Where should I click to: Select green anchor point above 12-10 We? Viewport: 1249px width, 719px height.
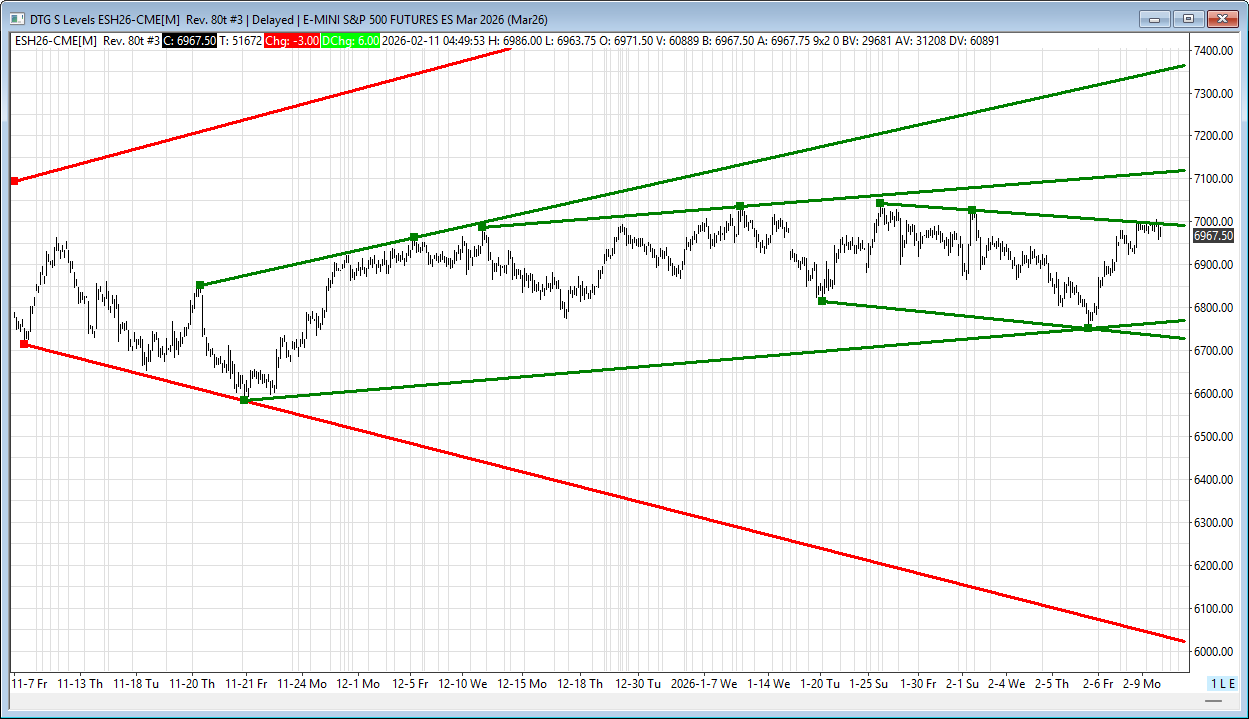click(x=482, y=227)
